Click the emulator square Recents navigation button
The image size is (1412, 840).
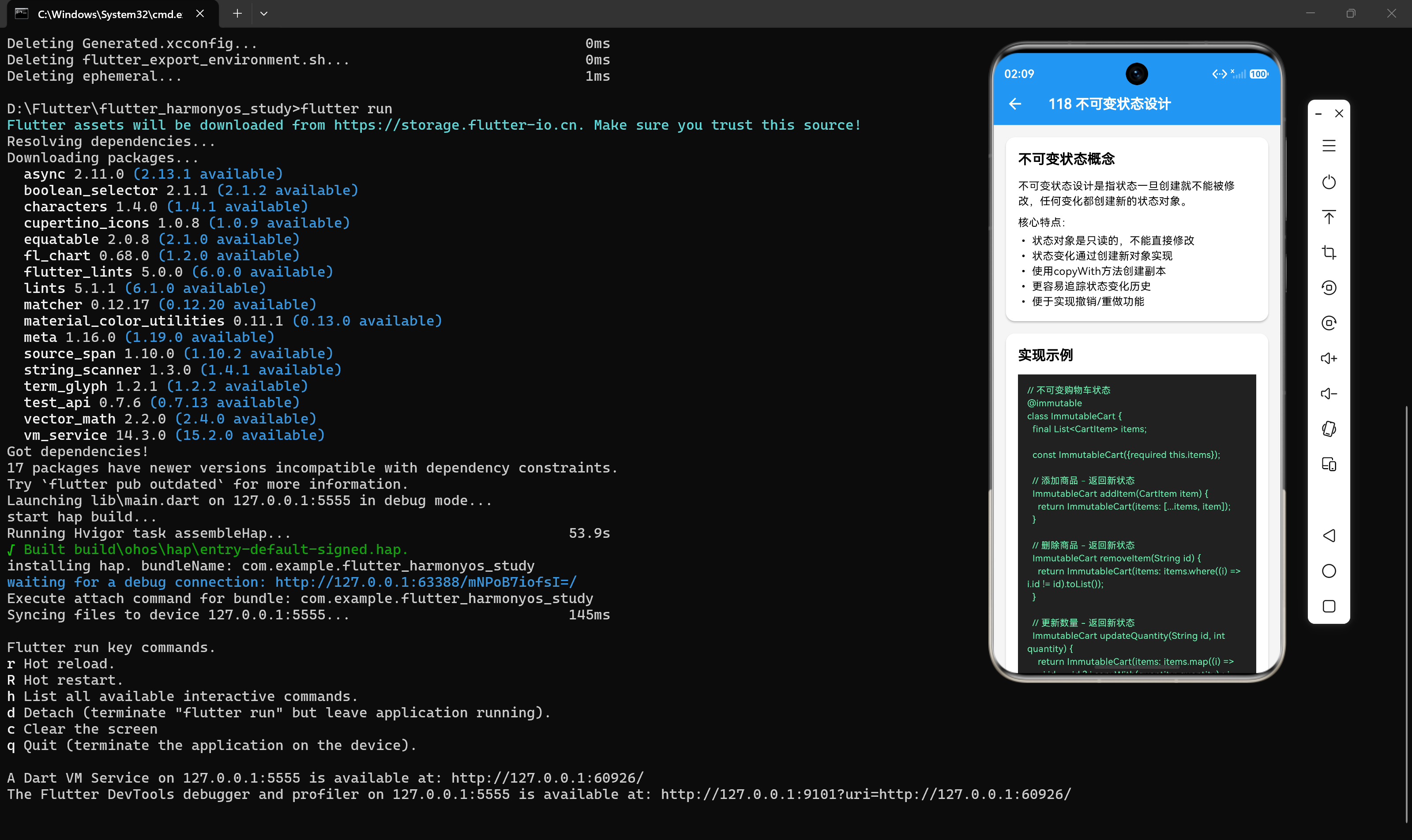coord(1329,606)
